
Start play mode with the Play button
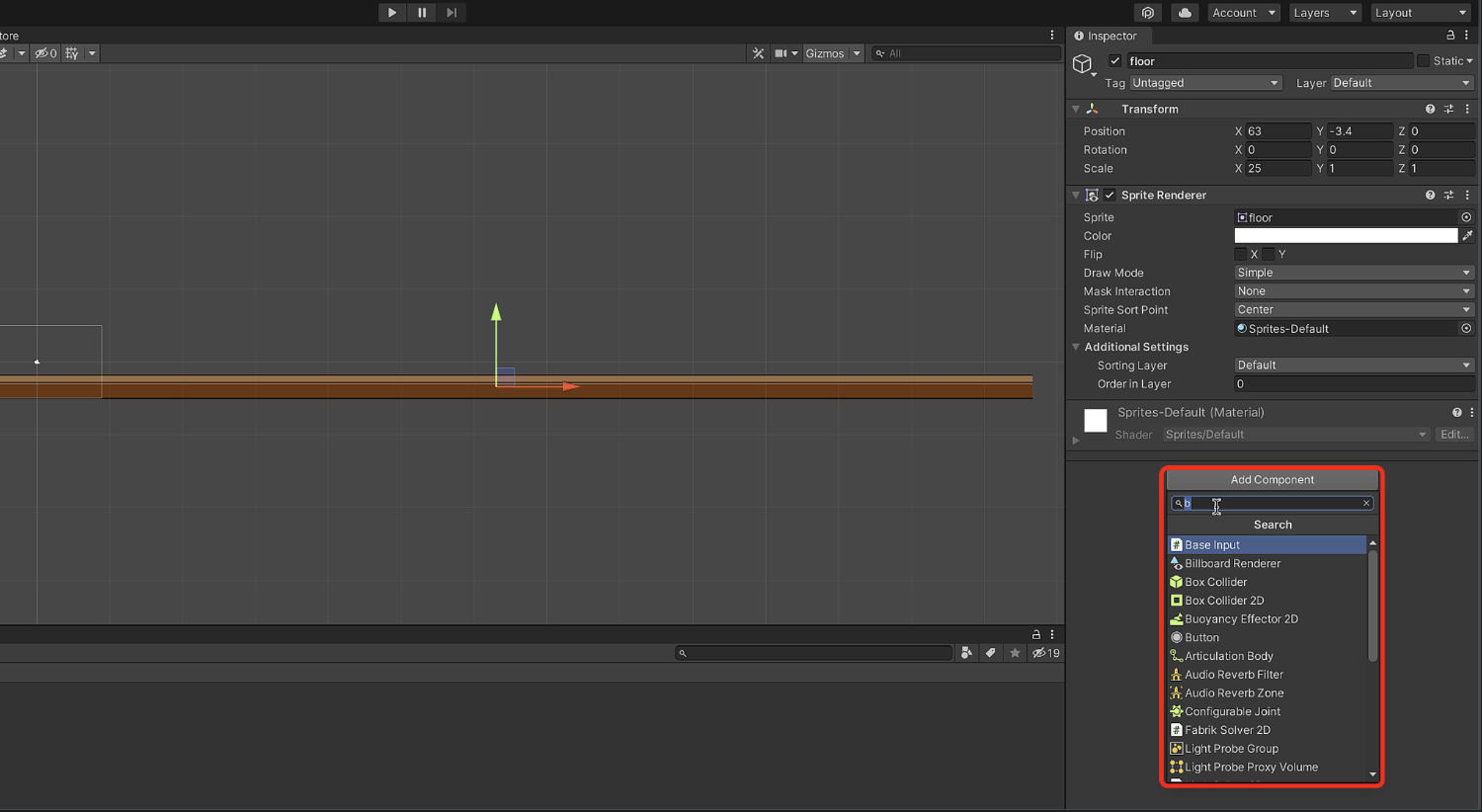pyautogui.click(x=391, y=13)
